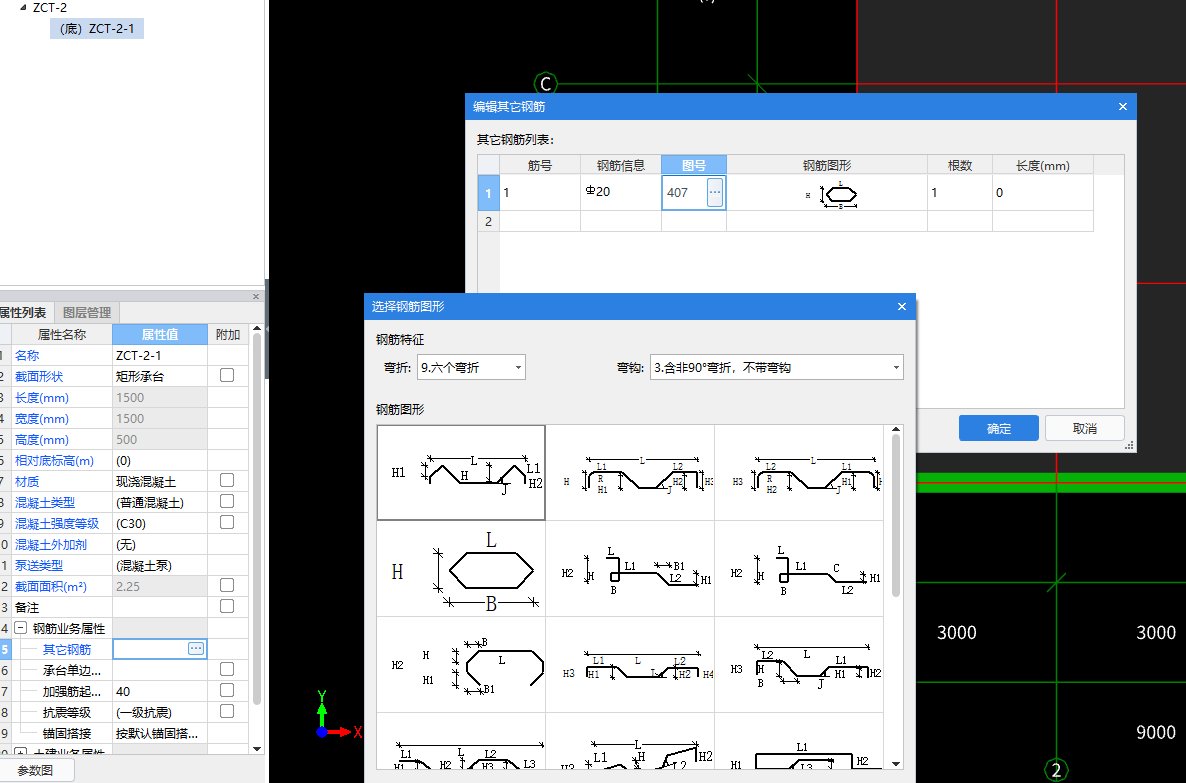Toggle the 附加 checkbox for 截面形状

(227, 375)
